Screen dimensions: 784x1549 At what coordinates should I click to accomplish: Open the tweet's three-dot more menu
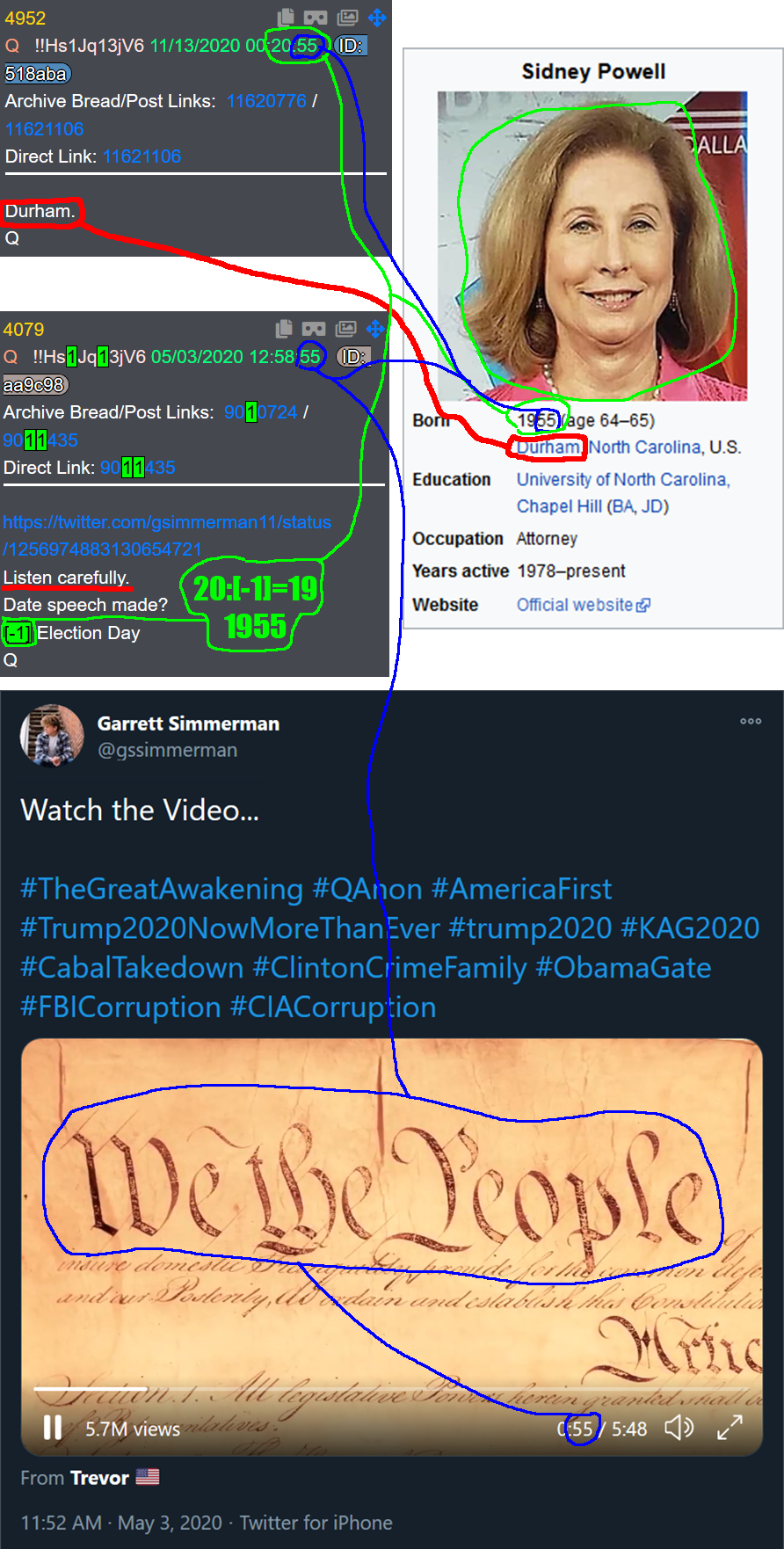point(751,721)
